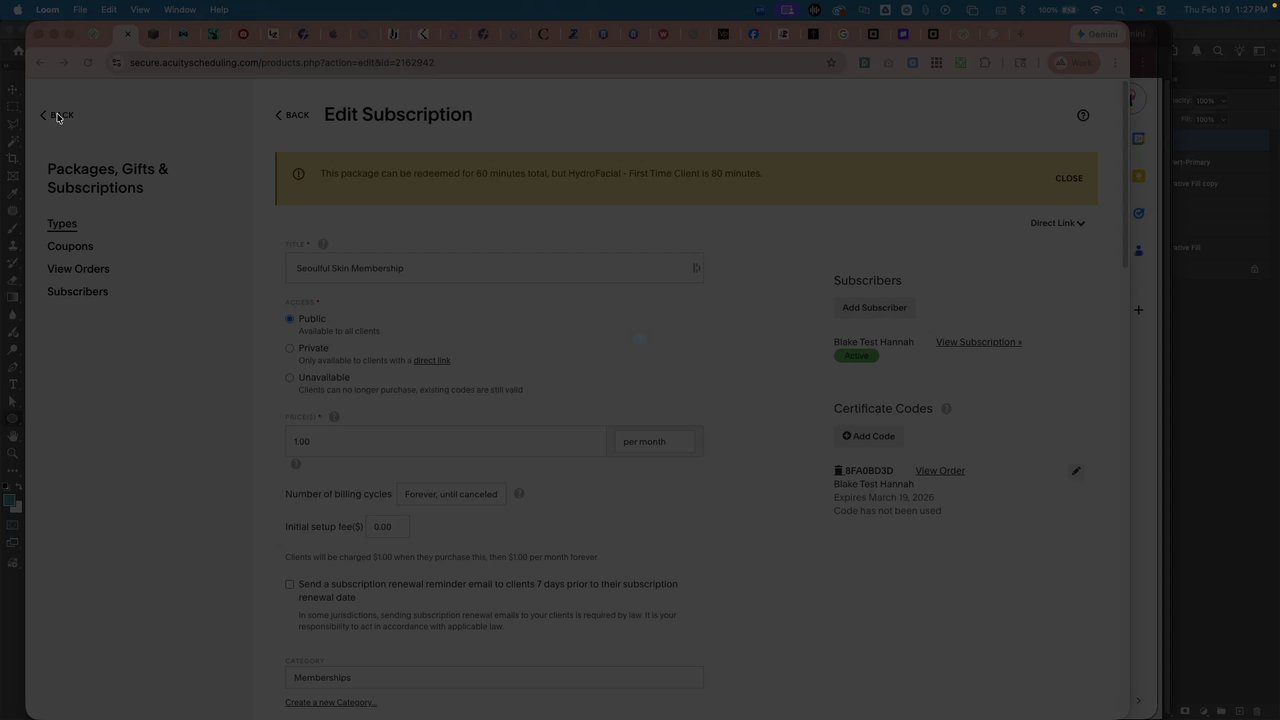This screenshot has width=1280, height=720.
Task: Open the Edit menu in menu bar
Action: pos(108,10)
